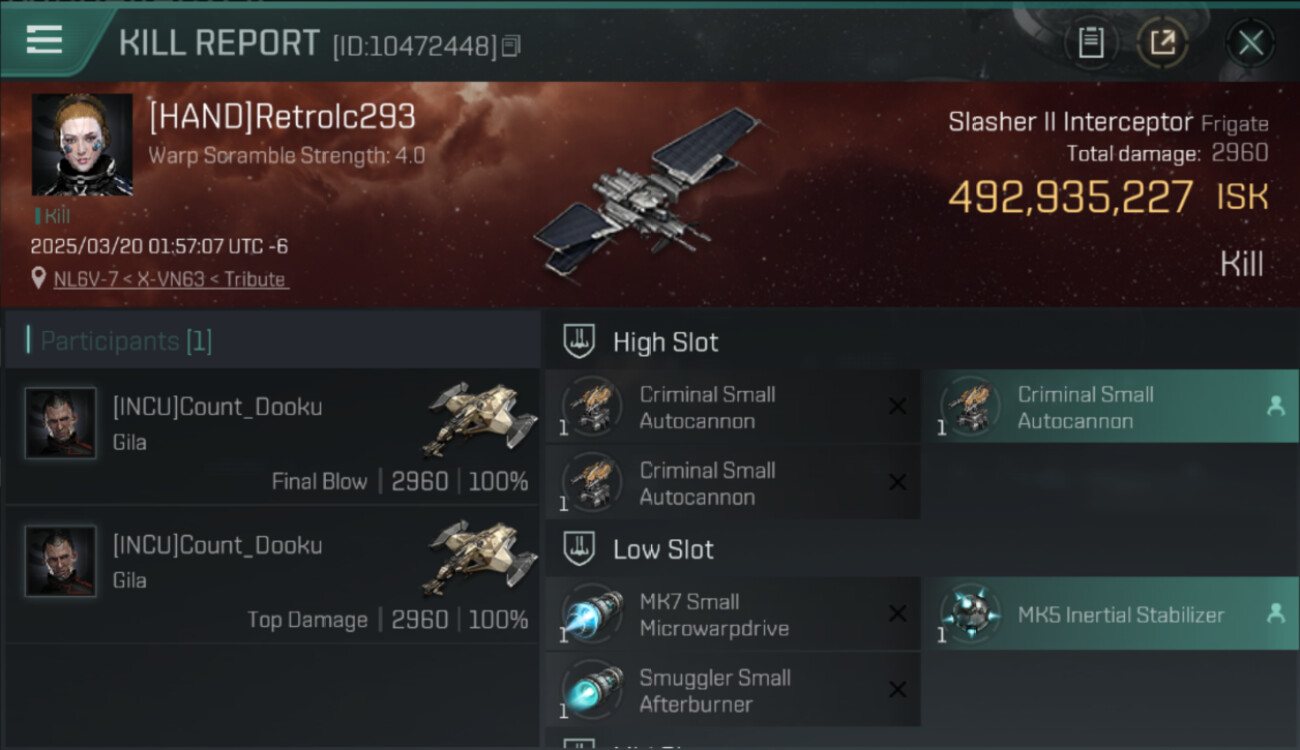Open the NL6V-7 system location link
The image size is (1300, 750).
[171, 279]
